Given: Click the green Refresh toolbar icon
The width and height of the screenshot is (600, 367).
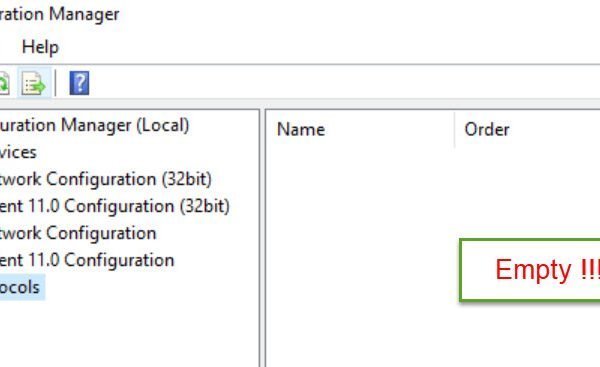Looking at the screenshot, I should tap(4, 83).
